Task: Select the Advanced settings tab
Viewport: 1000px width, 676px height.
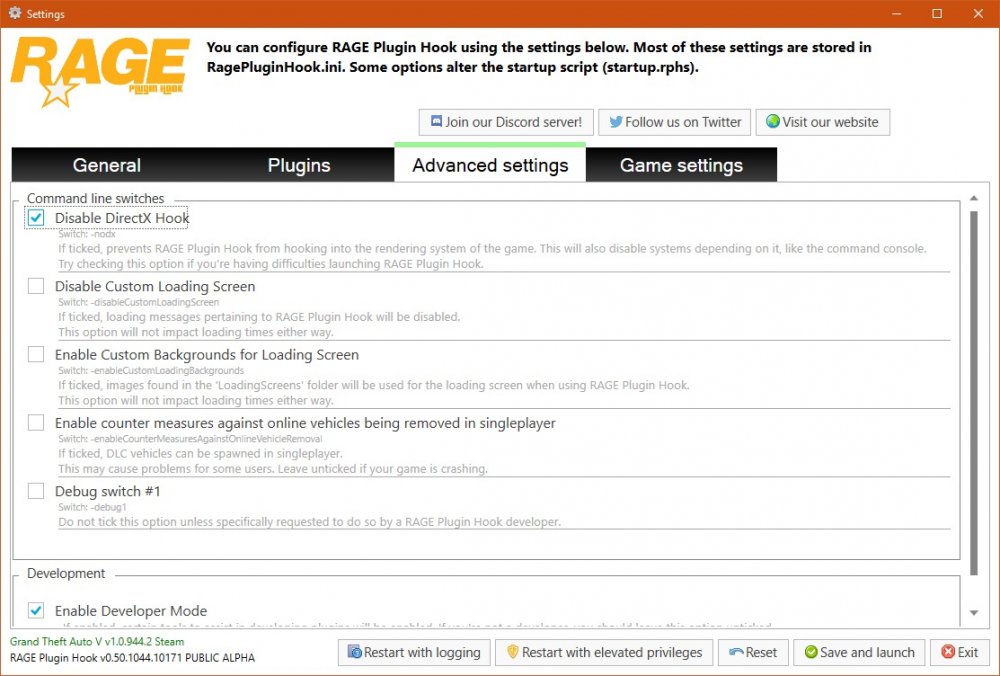Action: pyautogui.click(x=490, y=164)
